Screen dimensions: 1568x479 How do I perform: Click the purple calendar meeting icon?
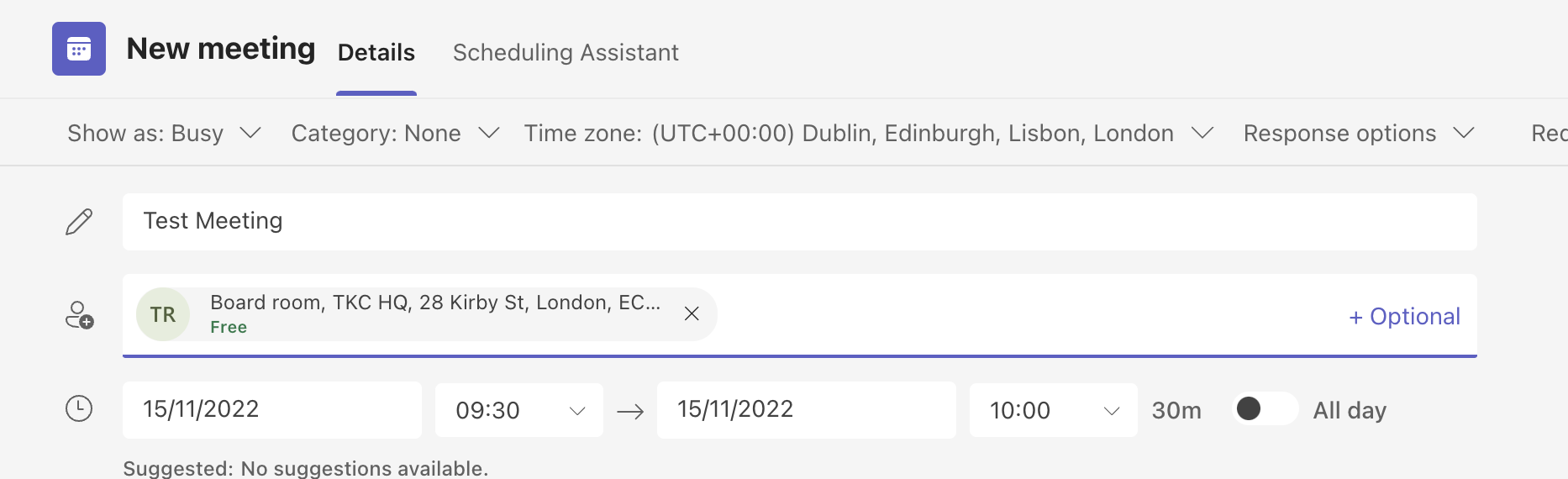pos(79,49)
